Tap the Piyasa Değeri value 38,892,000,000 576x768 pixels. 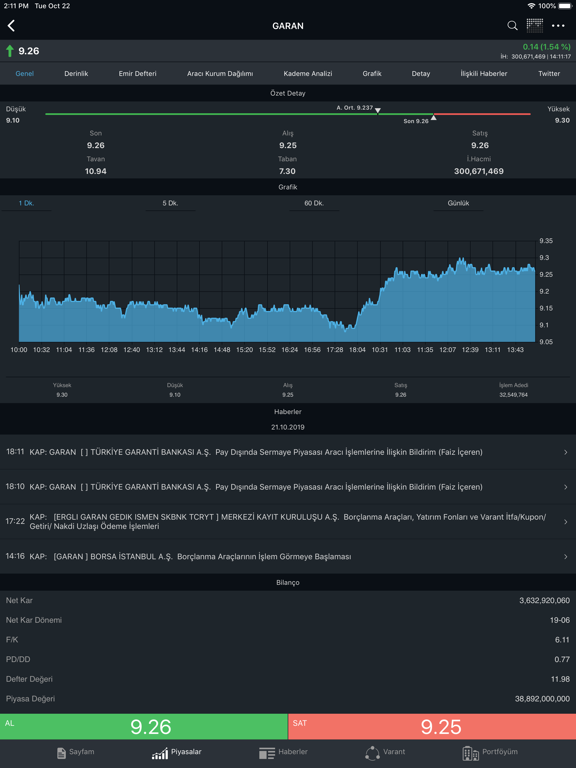tap(542, 699)
